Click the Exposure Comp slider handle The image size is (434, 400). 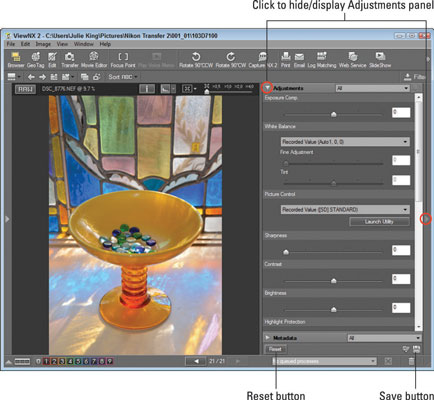point(333,115)
